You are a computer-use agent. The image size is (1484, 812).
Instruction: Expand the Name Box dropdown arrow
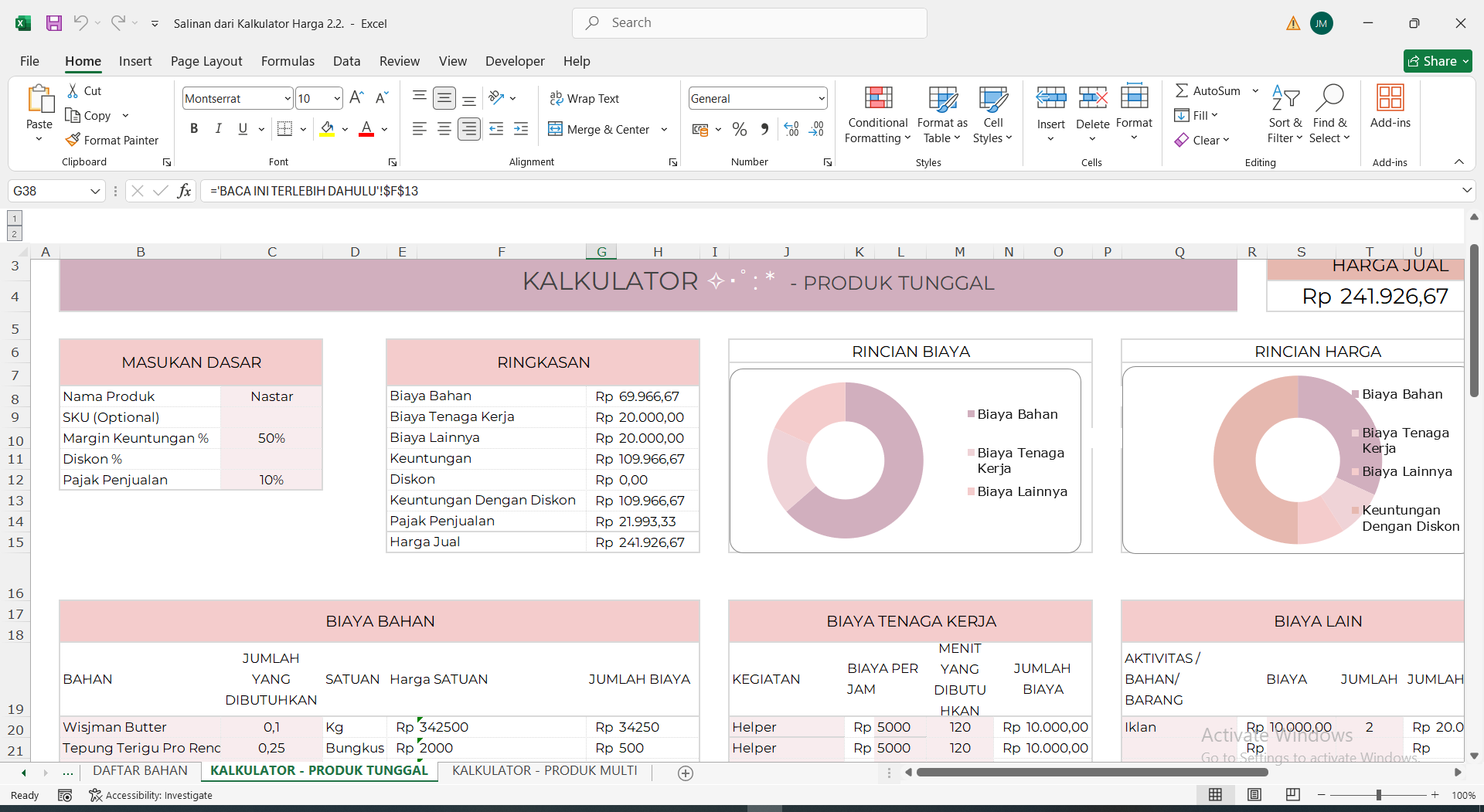pos(95,191)
